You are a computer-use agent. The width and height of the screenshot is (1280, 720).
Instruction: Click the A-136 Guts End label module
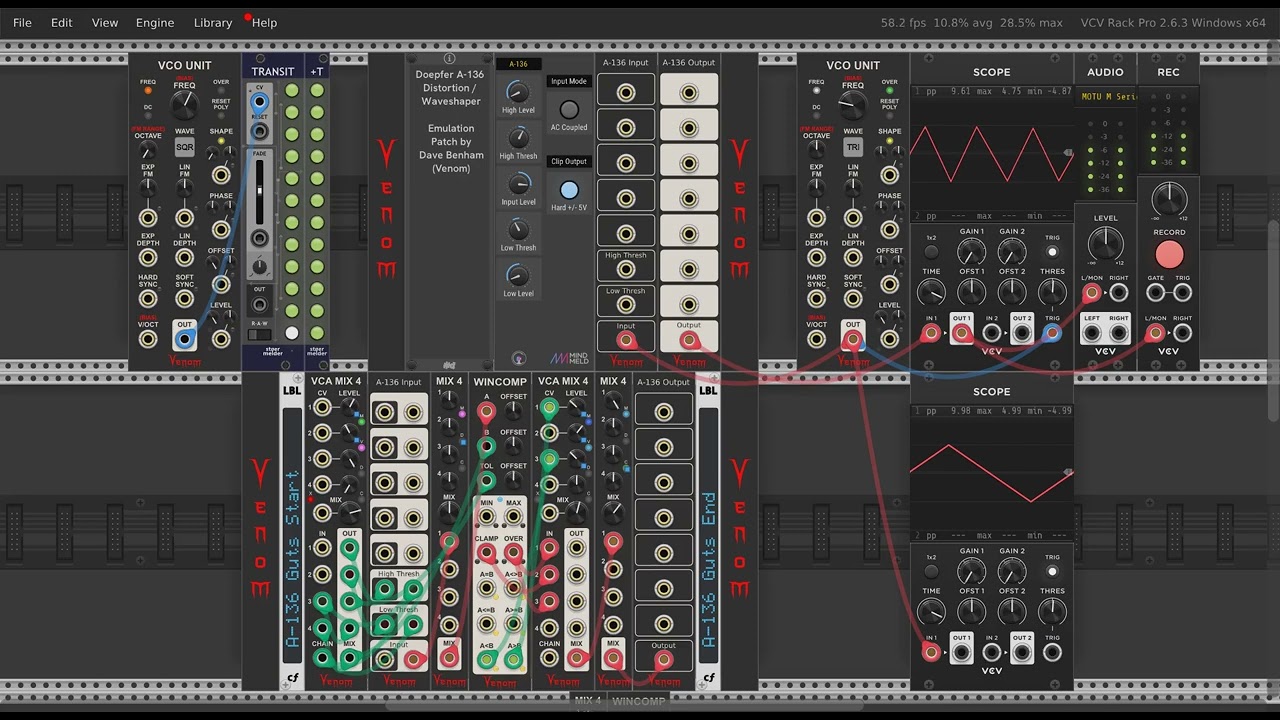(708, 530)
